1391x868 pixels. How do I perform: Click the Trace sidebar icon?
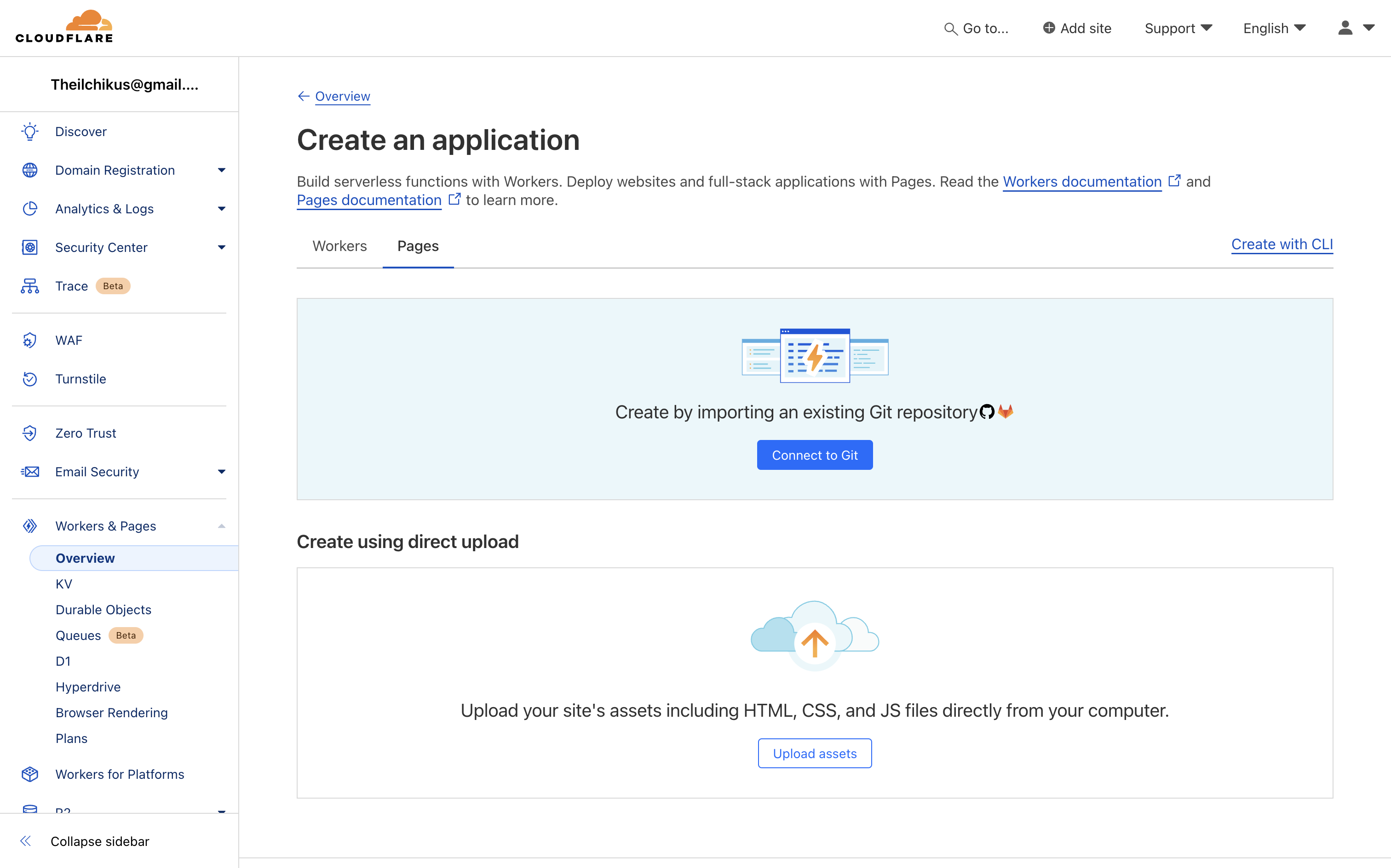pyautogui.click(x=31, y=286)
